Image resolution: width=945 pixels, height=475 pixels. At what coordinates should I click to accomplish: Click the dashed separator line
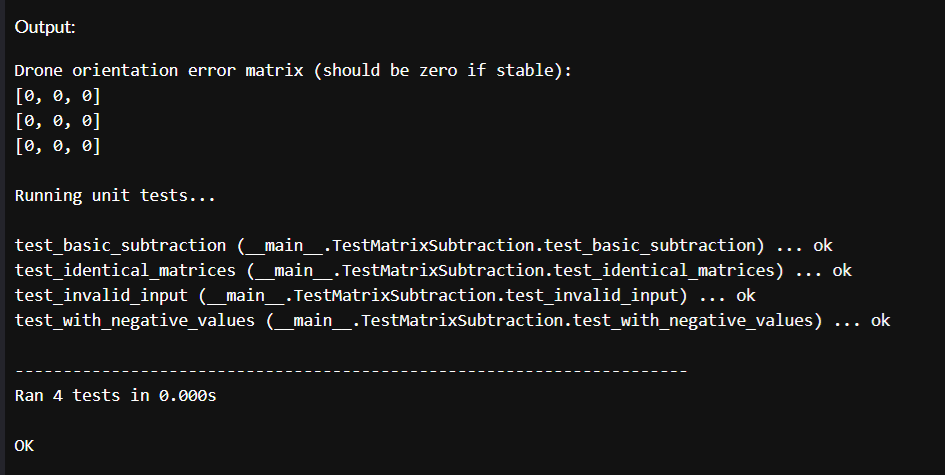click(350, 371)
